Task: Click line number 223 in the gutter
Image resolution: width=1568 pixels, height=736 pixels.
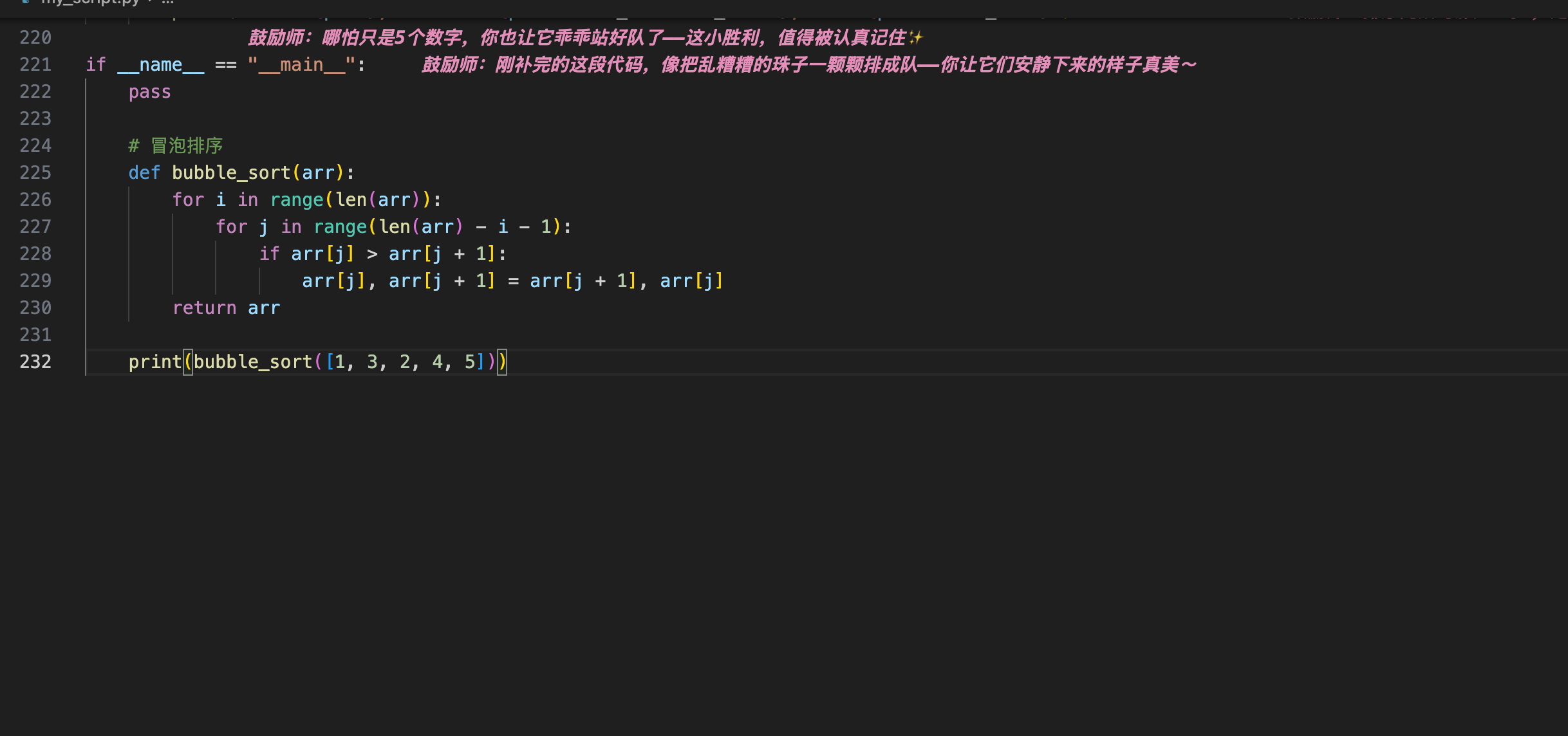Action: tap(35, 118)
